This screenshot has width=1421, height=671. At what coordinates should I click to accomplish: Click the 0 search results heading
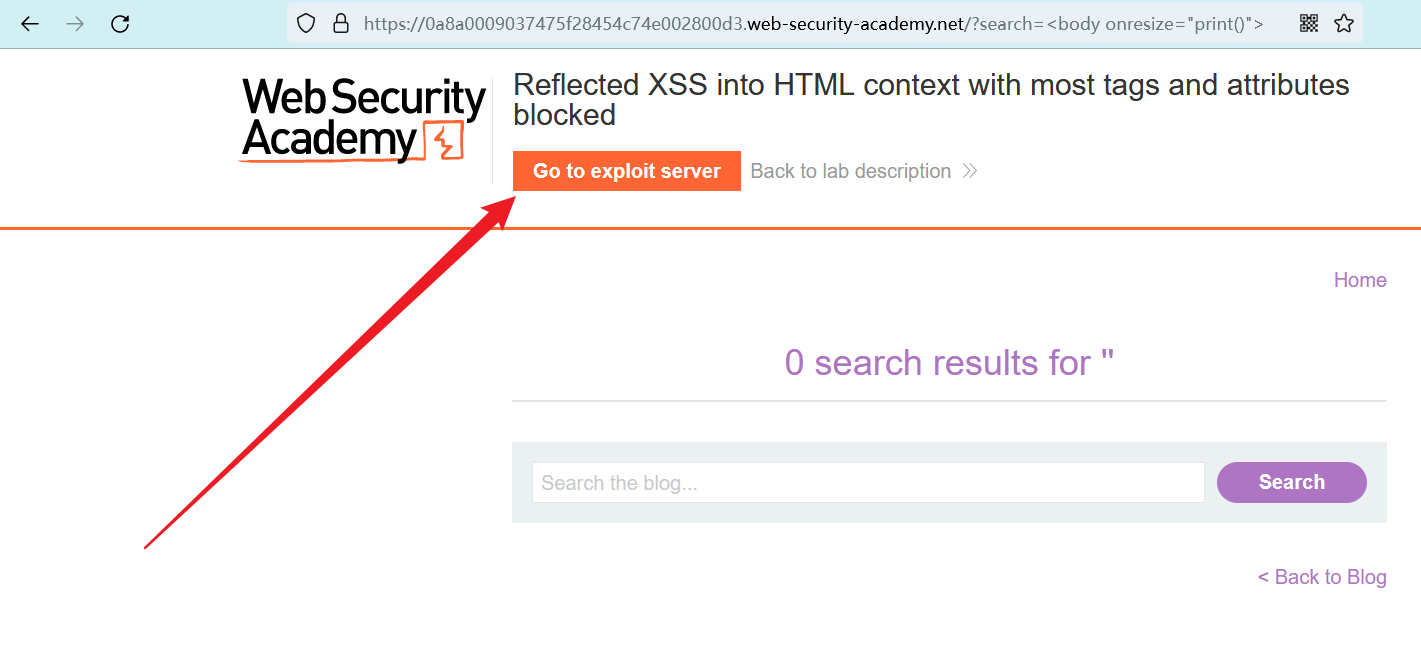click(948, 363)
